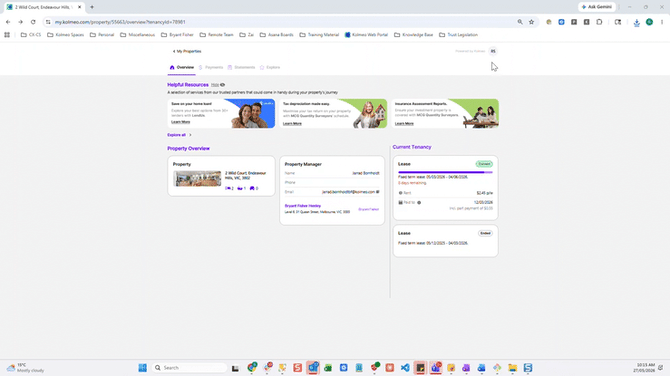670x376 pixels.
Task: Click the bathrooms icon on Property card
Action: (x=241, y=188)
